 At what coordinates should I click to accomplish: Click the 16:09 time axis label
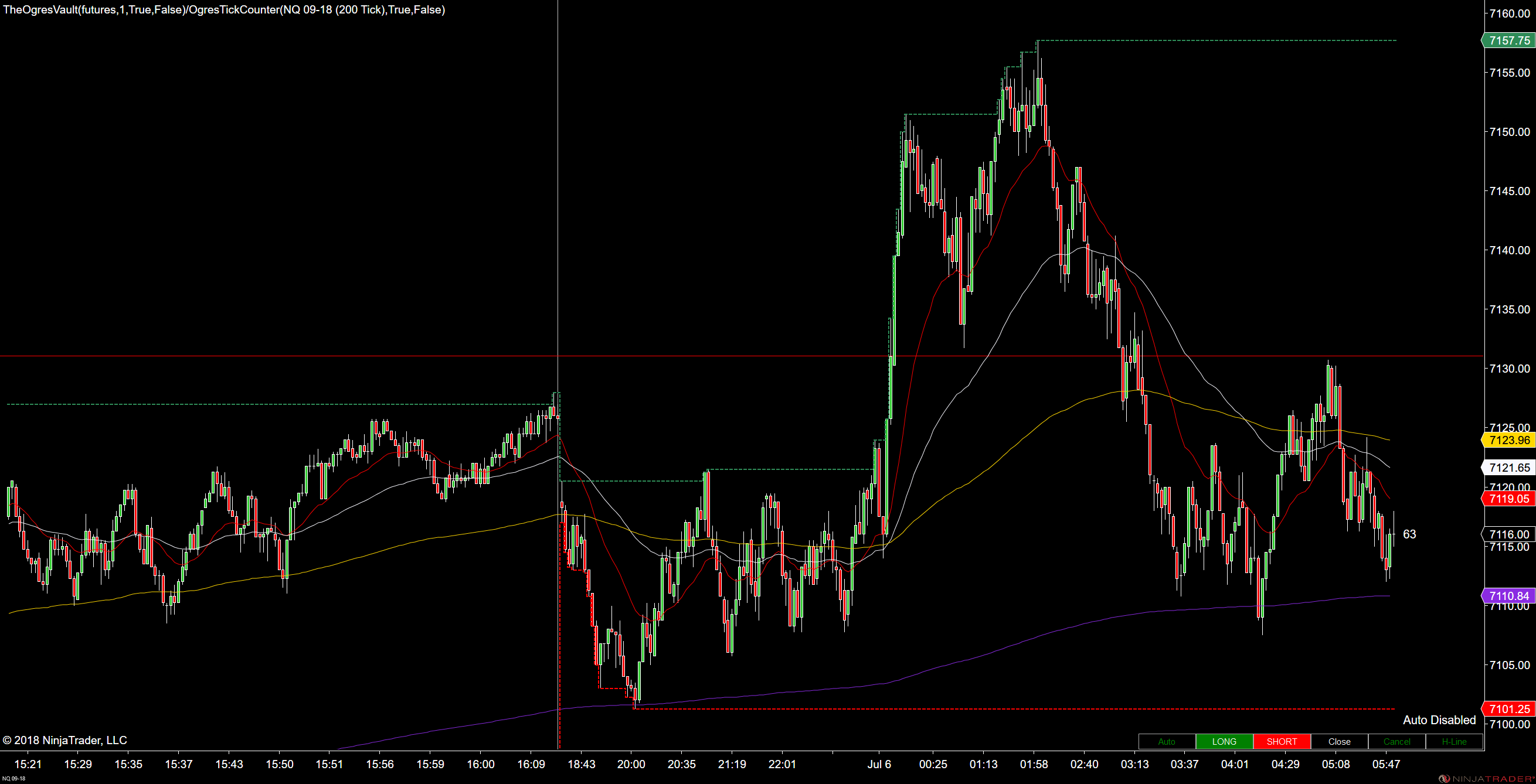[x=531, y=764]
